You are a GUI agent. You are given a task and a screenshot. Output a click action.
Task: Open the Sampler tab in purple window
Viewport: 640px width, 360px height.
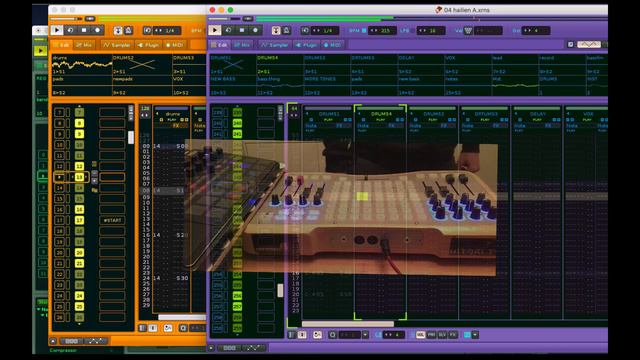(275, 45)
